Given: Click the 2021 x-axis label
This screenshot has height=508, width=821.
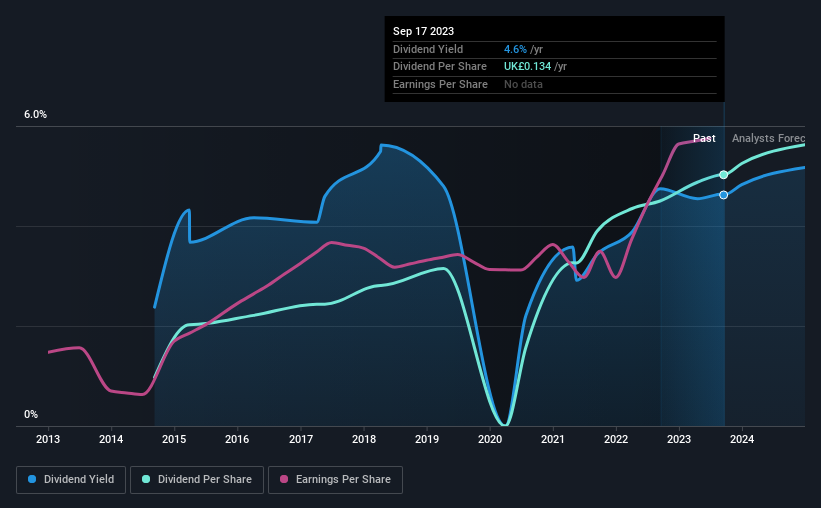Looking at the screenshot, I should click(x=553, y=439).
